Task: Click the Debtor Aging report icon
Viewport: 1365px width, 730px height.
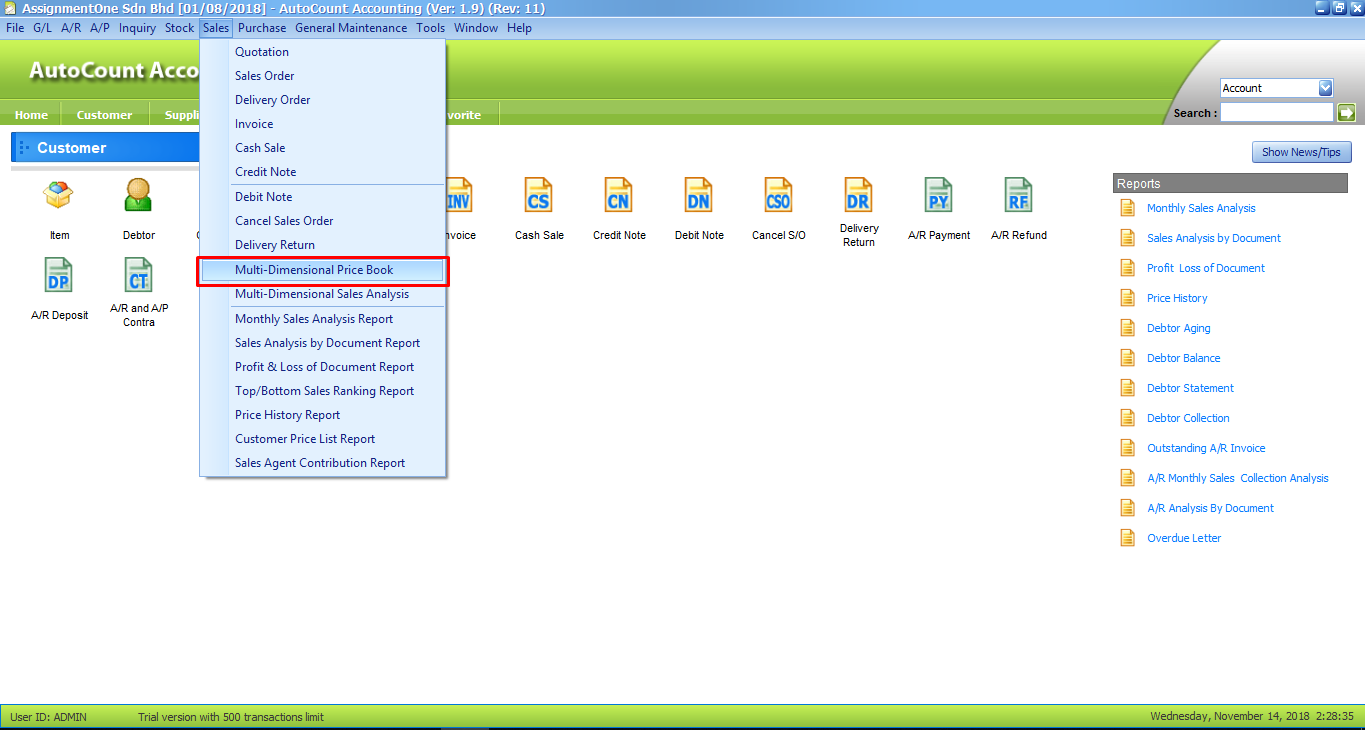Action: [1128, 328]
